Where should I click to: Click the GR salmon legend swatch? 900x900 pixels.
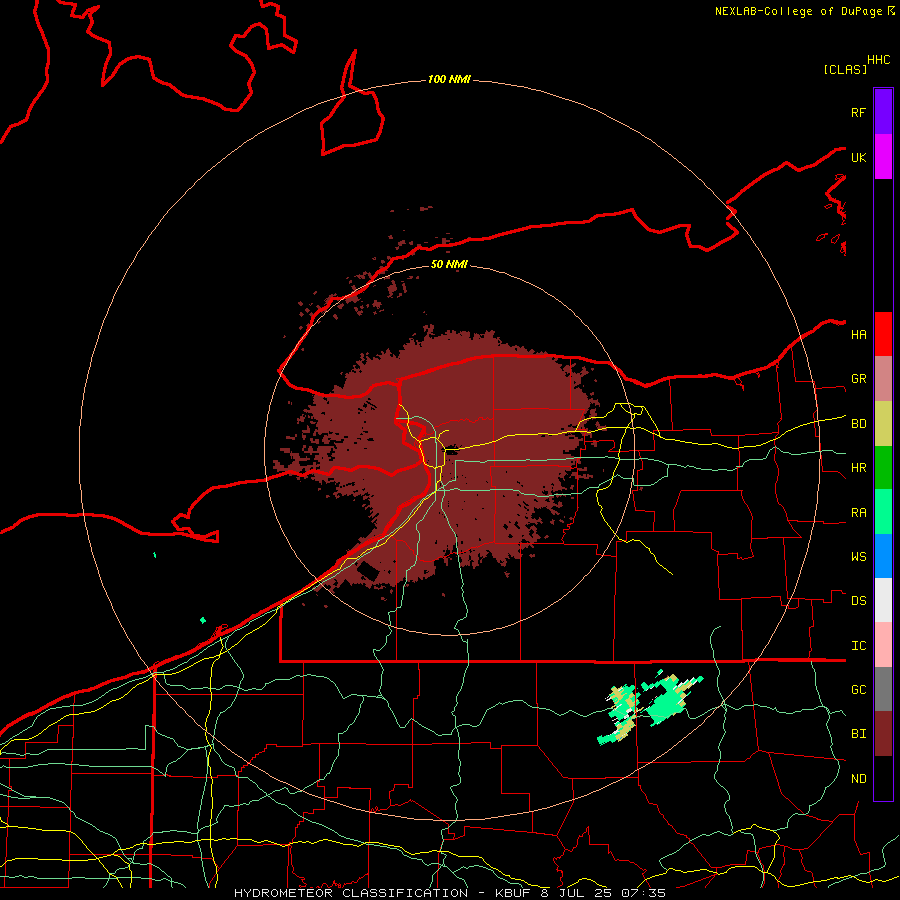pyautogui.click(x=883, y=379)
